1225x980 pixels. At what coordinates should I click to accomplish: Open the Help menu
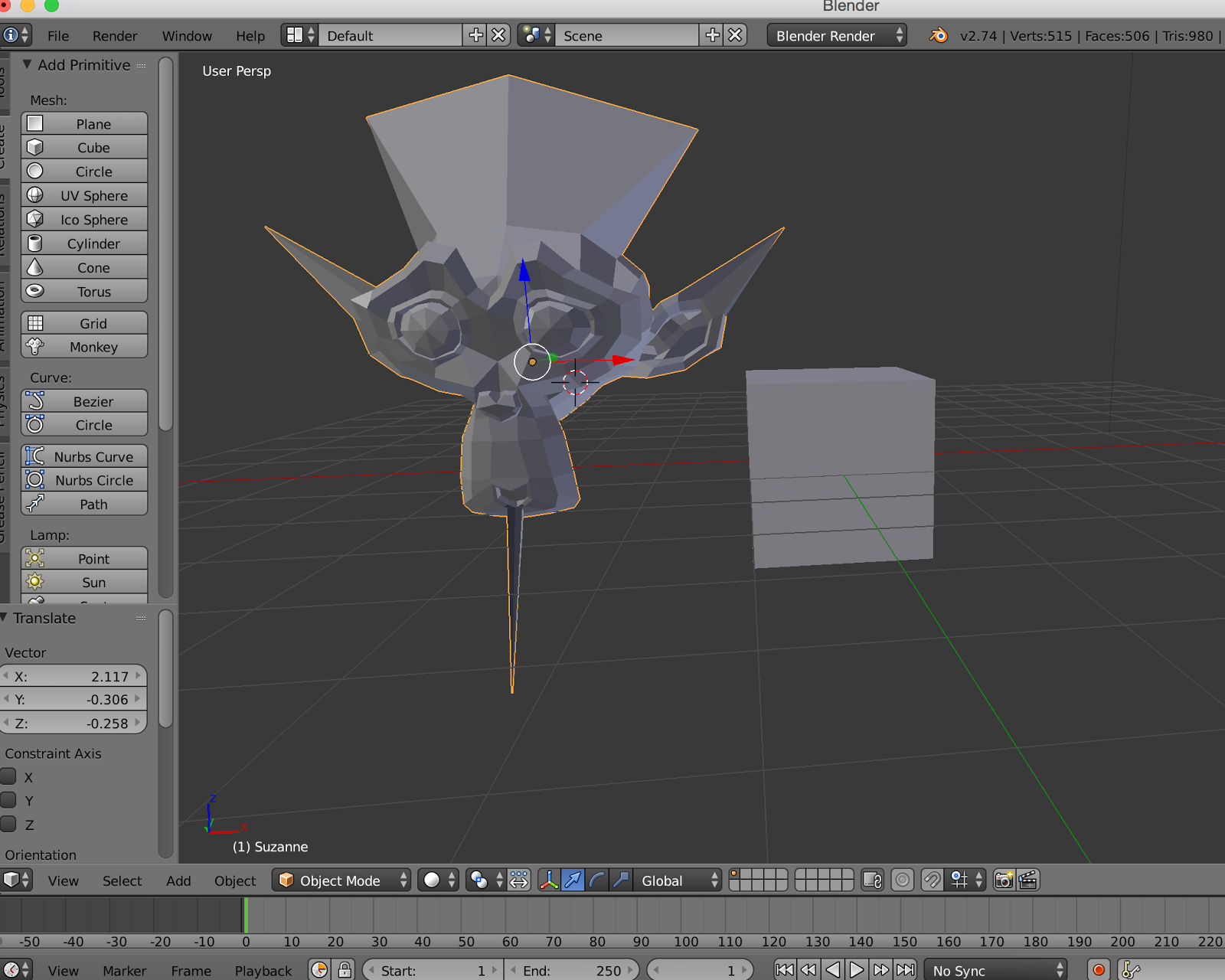(x=250, y=36)
